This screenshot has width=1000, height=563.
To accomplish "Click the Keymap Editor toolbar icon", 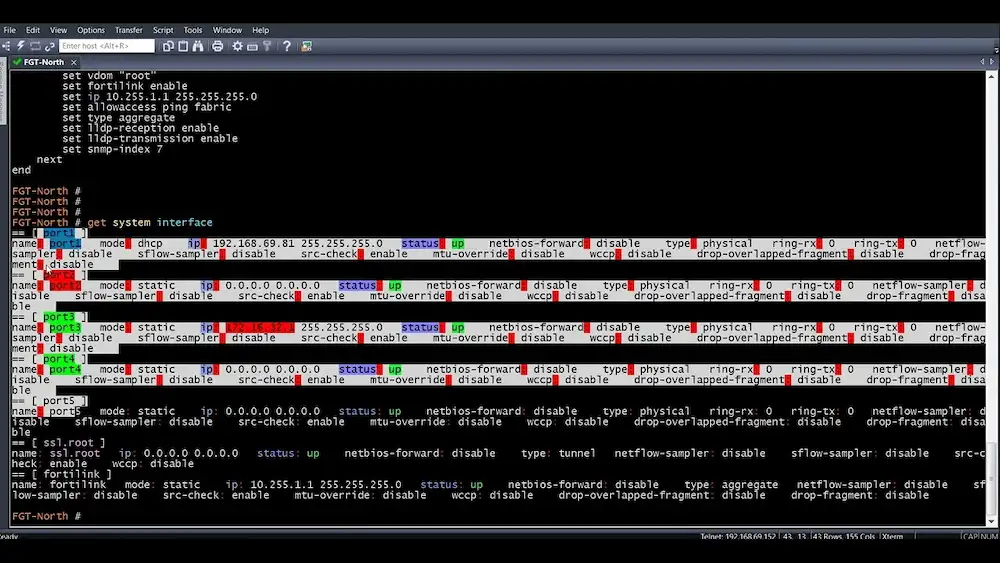I will [253, 46].
